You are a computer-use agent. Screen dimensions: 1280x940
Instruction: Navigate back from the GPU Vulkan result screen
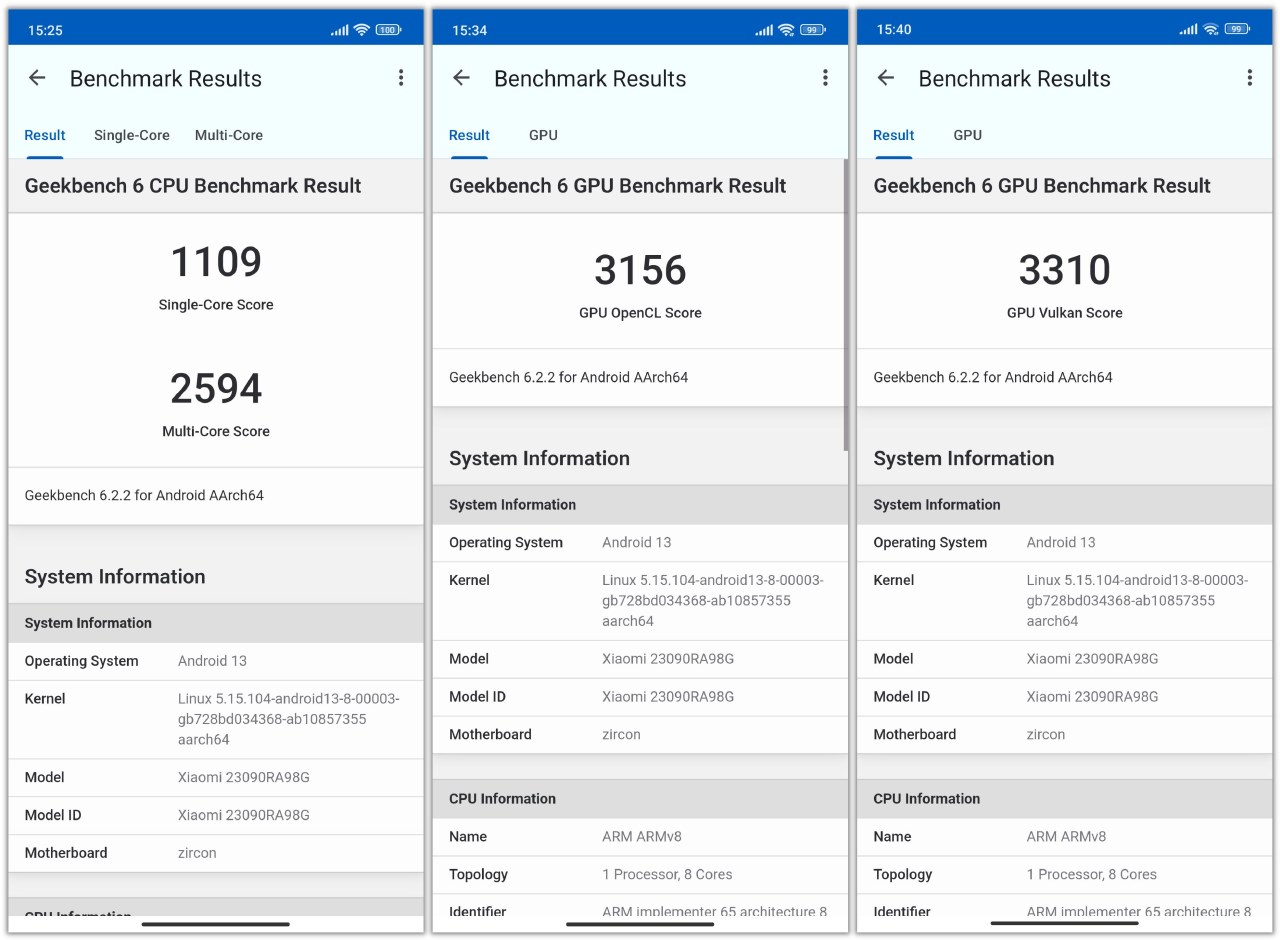point(885,78)
